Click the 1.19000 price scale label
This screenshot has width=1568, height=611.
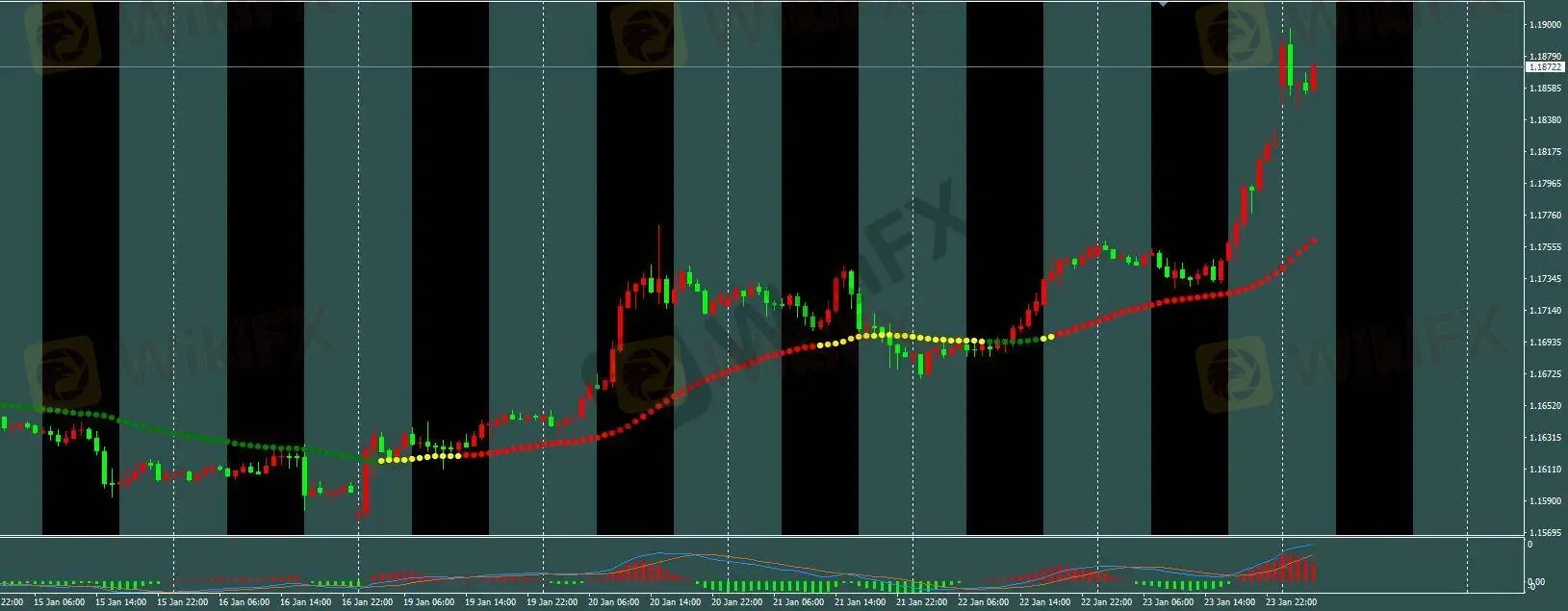(1543, 25)
